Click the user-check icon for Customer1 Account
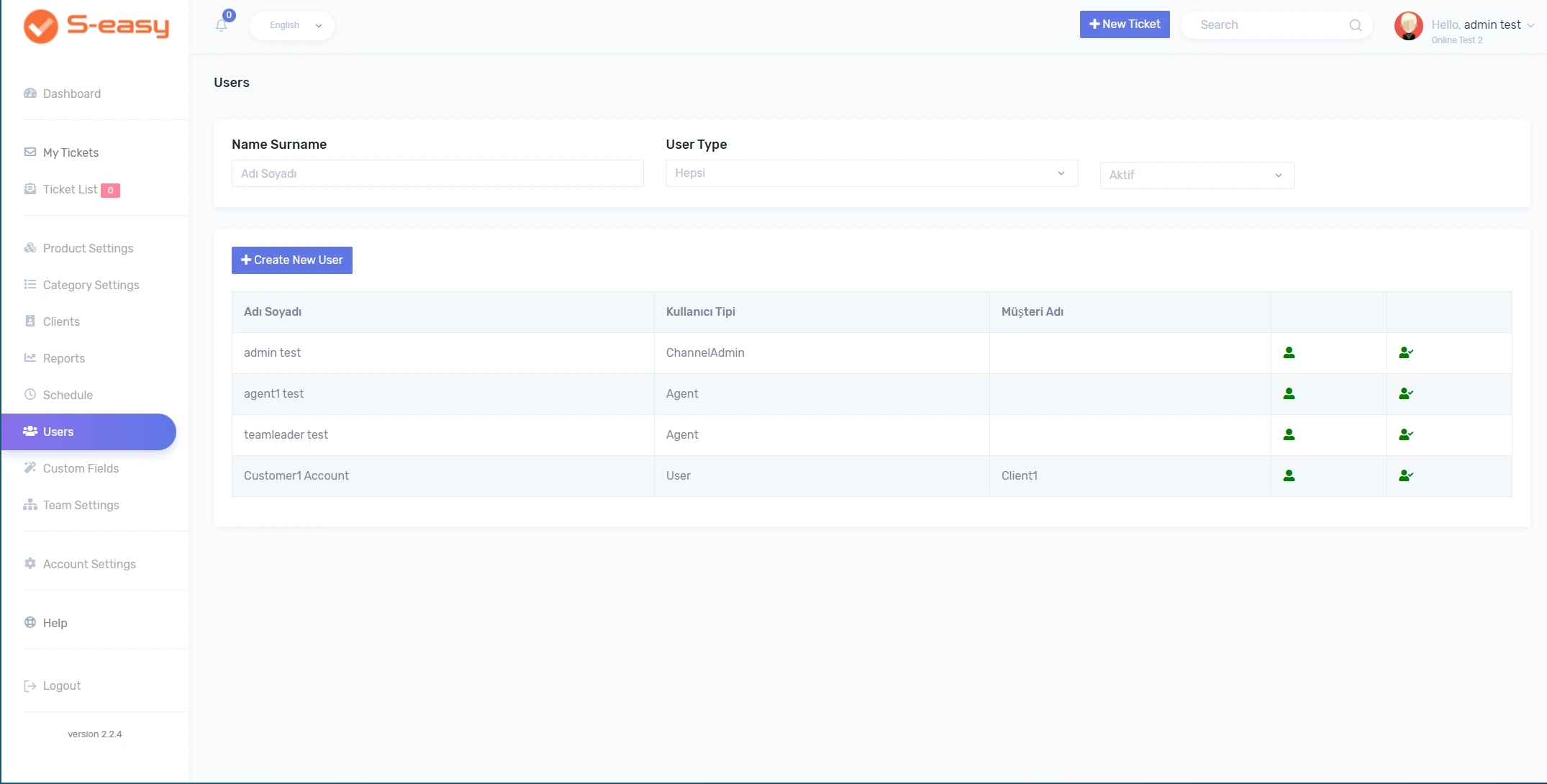Screen dimensions: 1547x784 point(1406,475)
